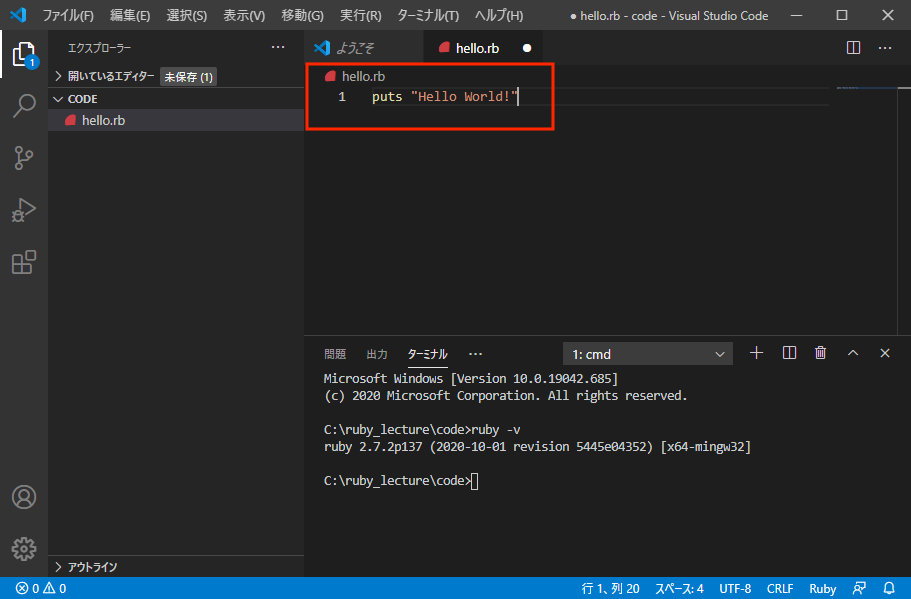This screenshot has width=911, height=599.
Task: Switch to the 問題 panel tab
Action: 335,354
